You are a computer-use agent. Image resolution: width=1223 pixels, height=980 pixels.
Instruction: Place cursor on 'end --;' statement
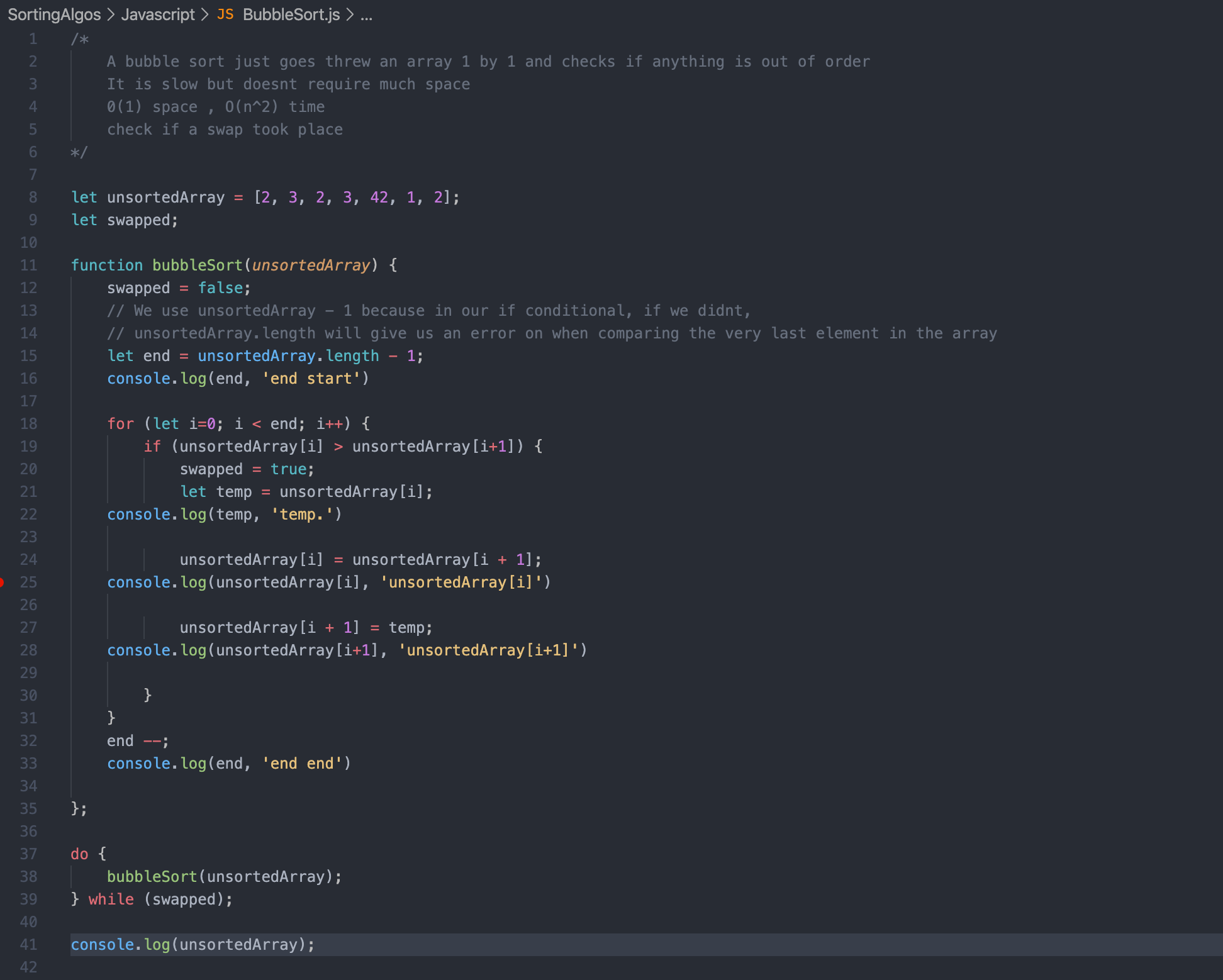[x=137, y=741]
